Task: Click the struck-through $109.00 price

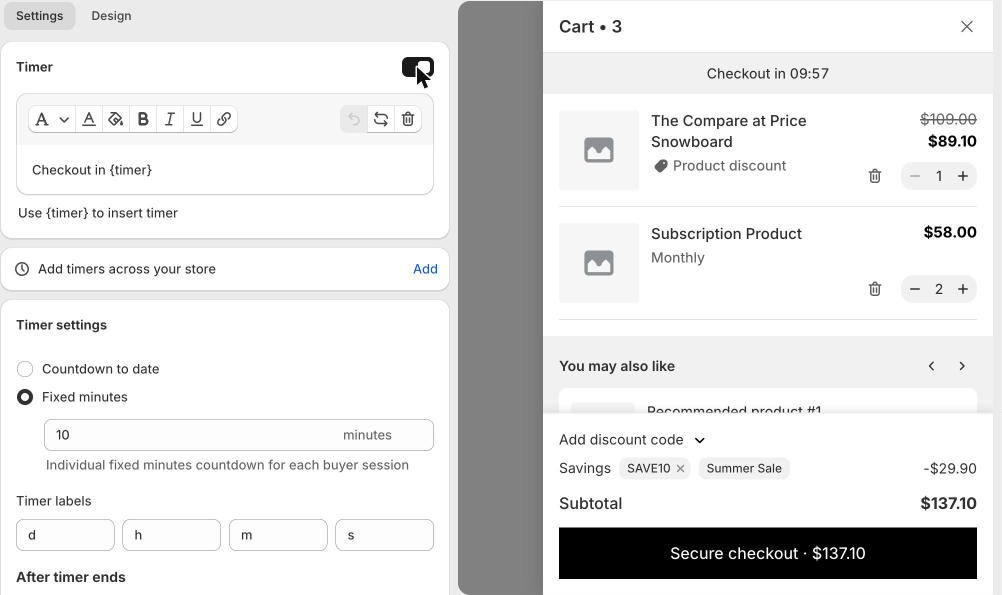Action: click(948, 119)
